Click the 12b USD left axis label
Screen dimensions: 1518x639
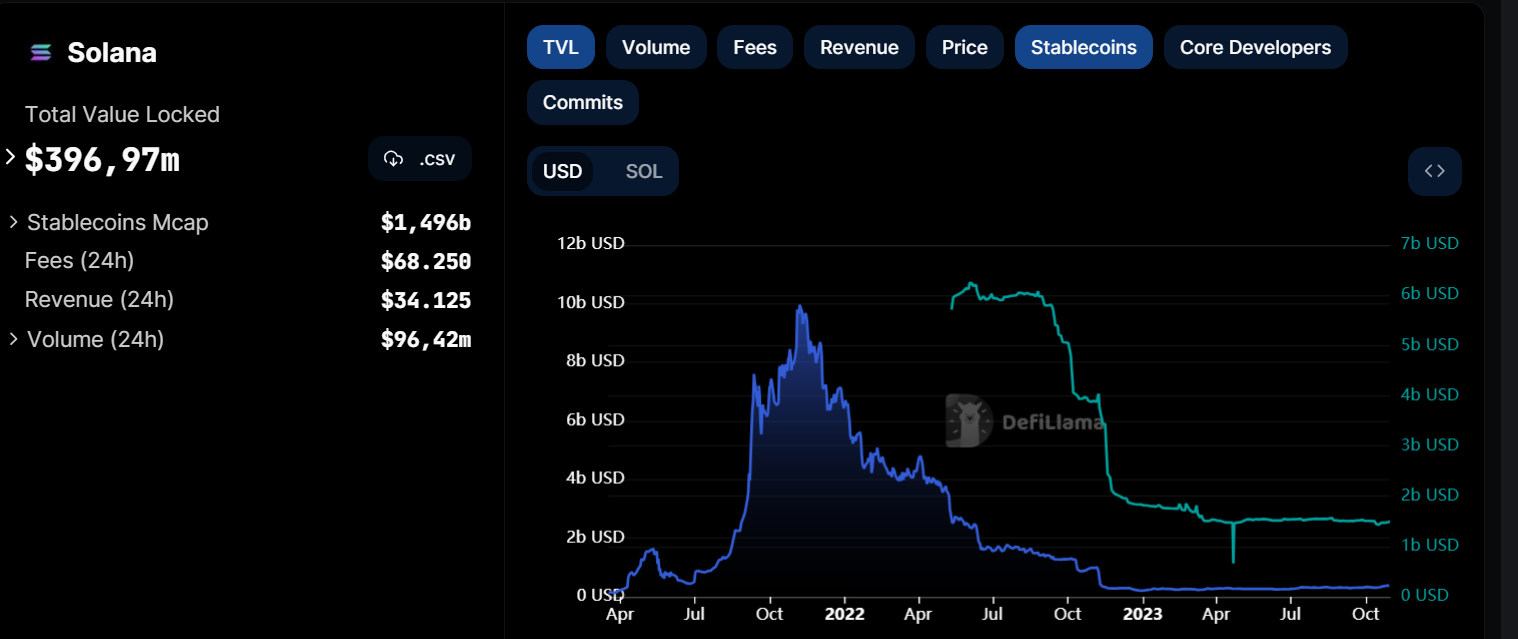tap(591, 243)
